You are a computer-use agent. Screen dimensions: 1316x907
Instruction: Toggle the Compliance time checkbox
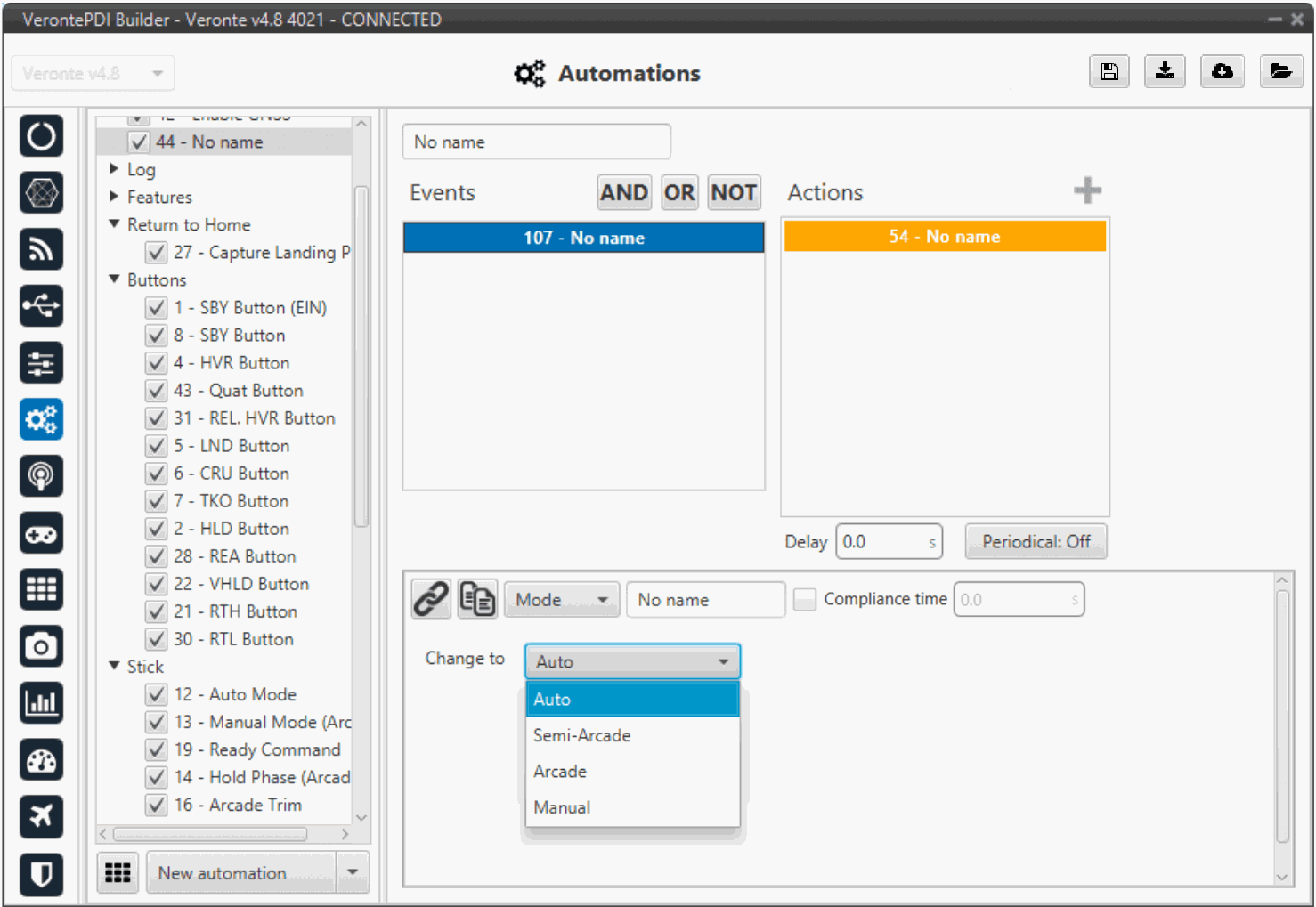805,600
